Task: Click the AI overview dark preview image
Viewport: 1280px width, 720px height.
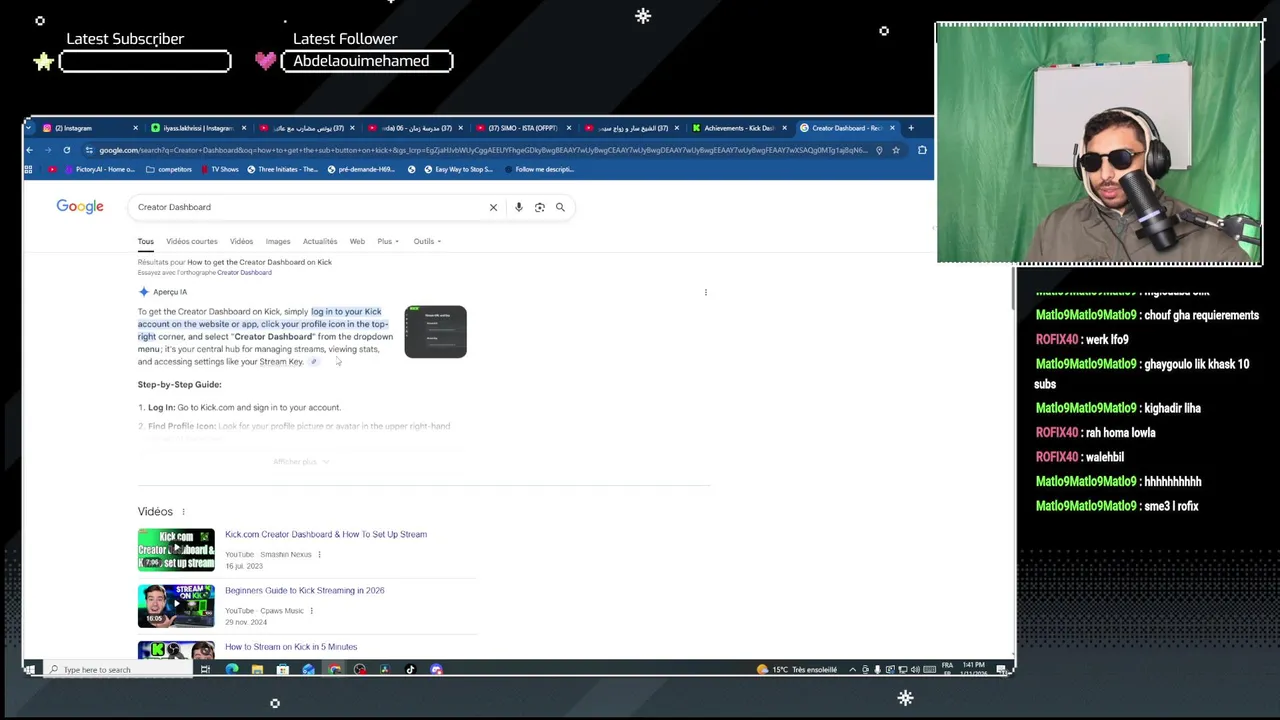Action: pyautogui.click(x=435, y=331)
